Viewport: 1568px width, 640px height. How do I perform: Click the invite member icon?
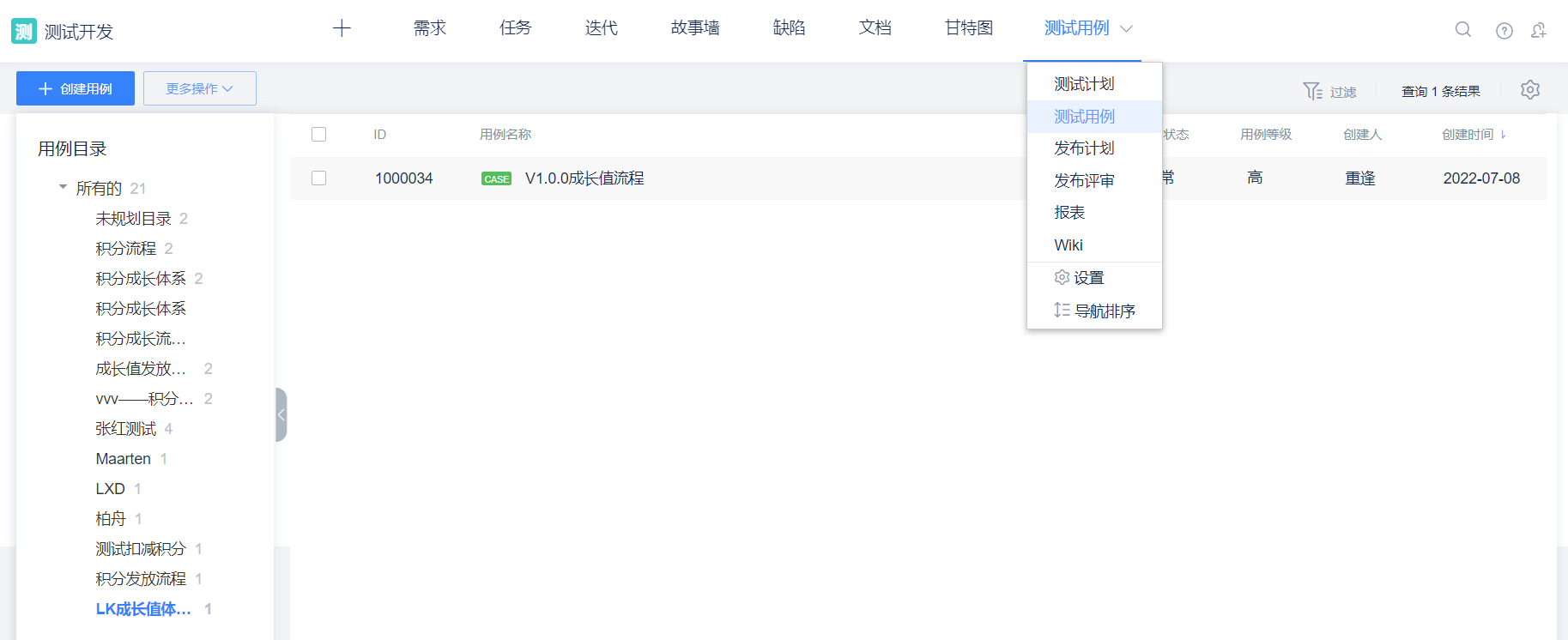tap(1539, 31)
